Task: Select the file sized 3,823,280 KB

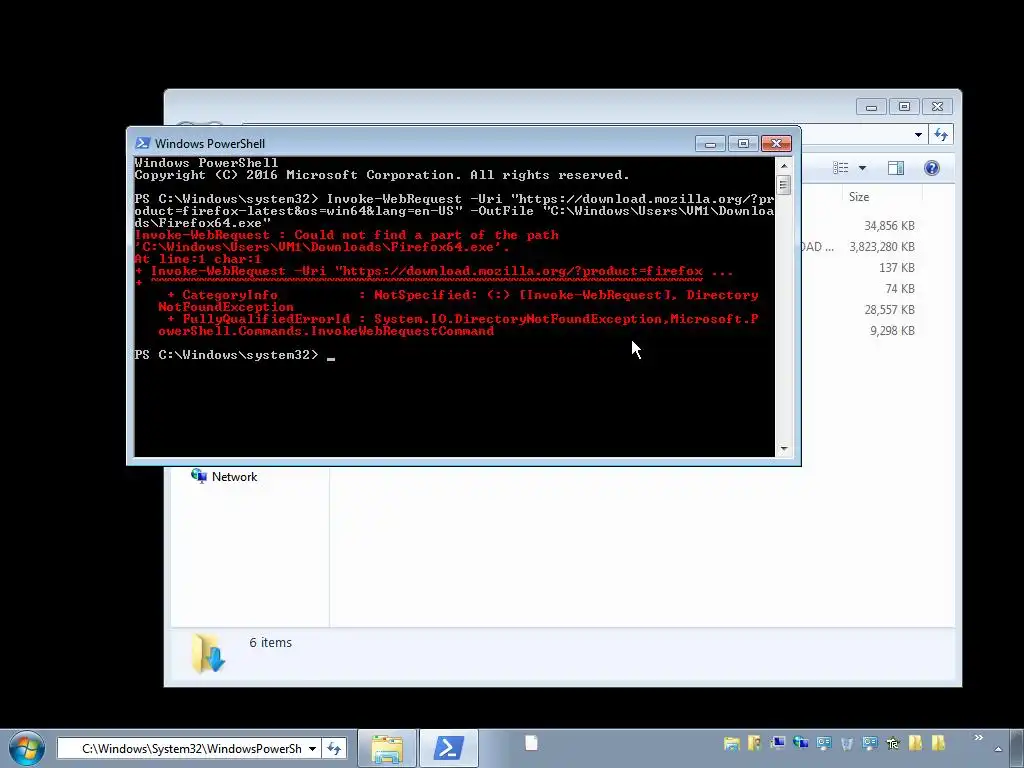Action: click(x=882, y=247)
